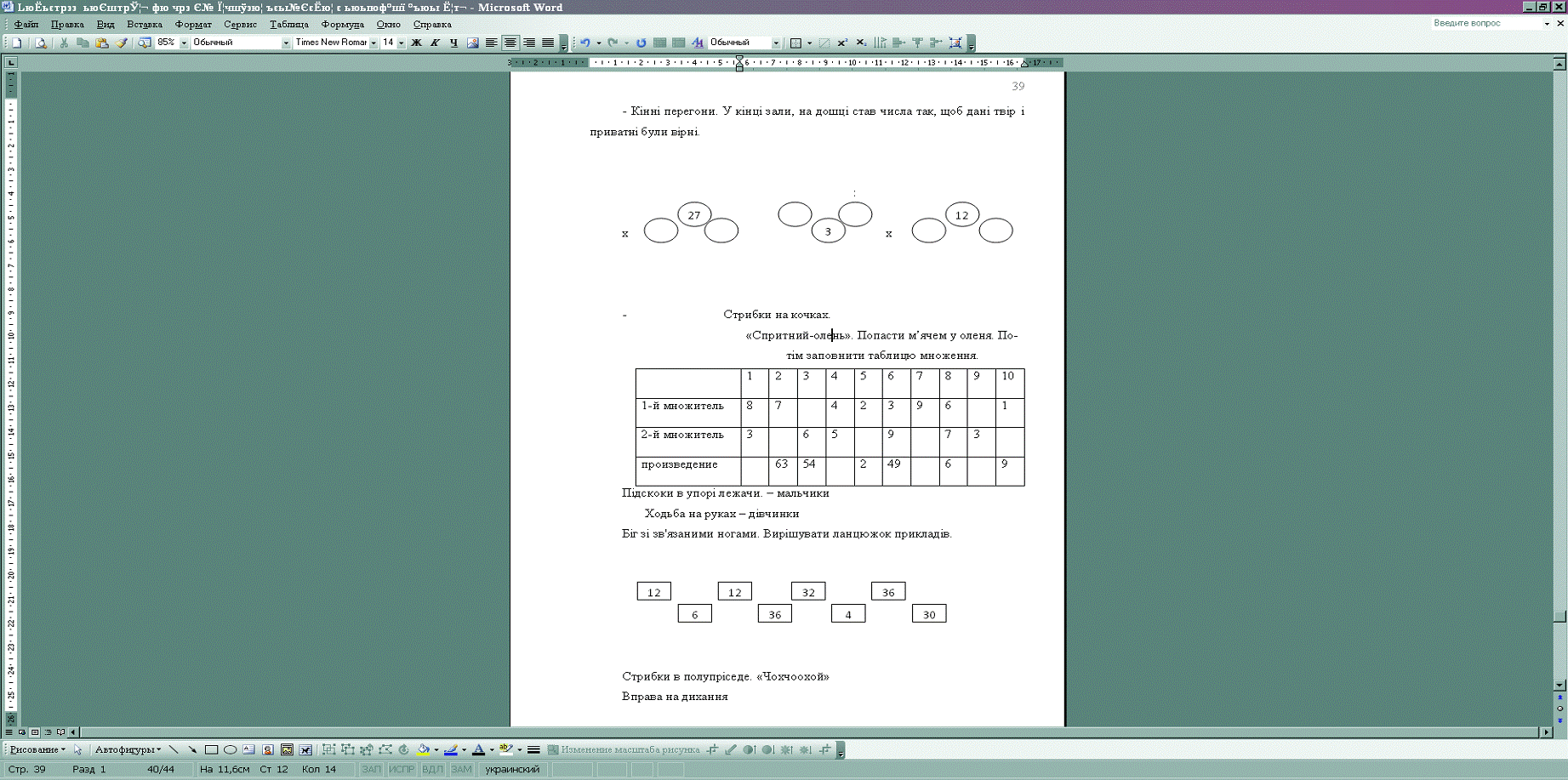Image resolution: width=1568 pixels, height=780 pixels.
Task: Click the Format Painter brush icon
Action: (122, 43)
